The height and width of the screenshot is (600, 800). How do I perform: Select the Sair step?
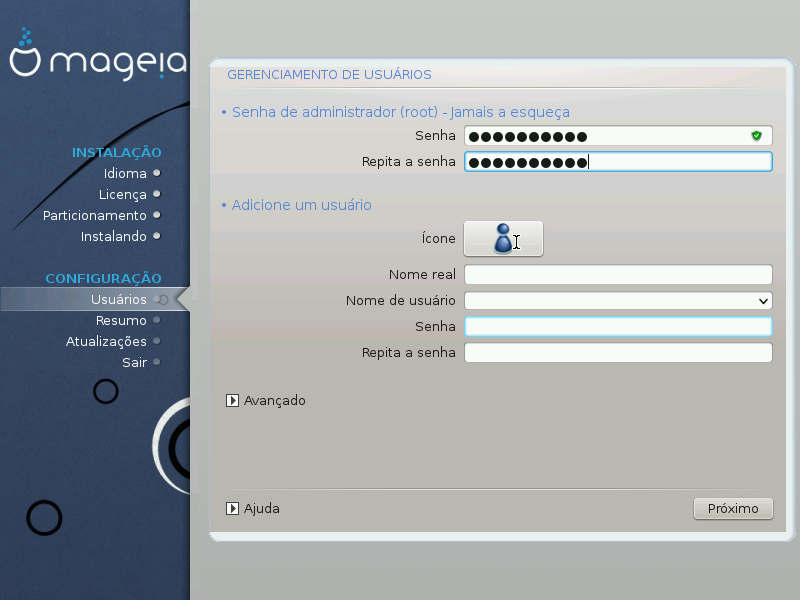tap(141, 362)
